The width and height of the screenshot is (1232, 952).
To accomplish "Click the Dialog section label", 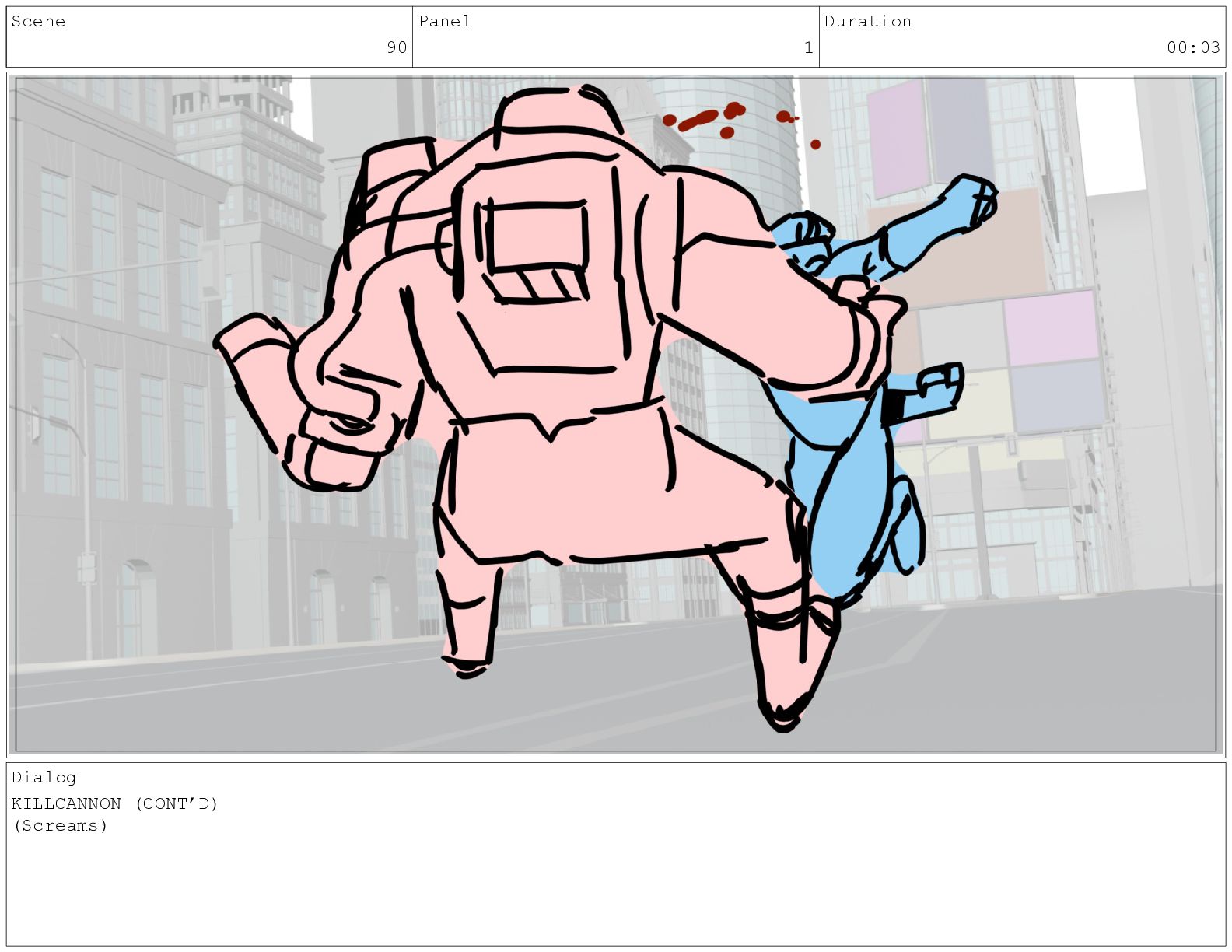I will coord(44,777).
